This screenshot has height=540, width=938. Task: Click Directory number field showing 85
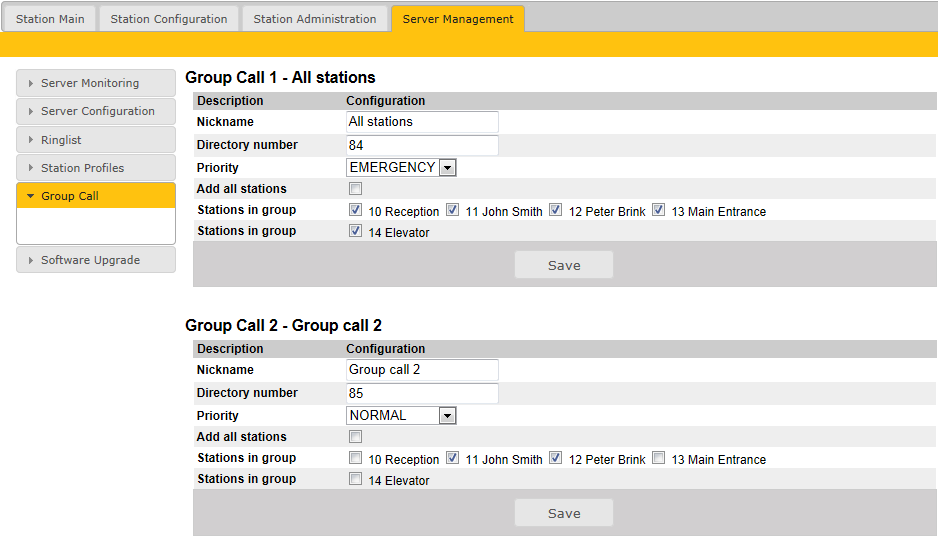pos(422,394)
